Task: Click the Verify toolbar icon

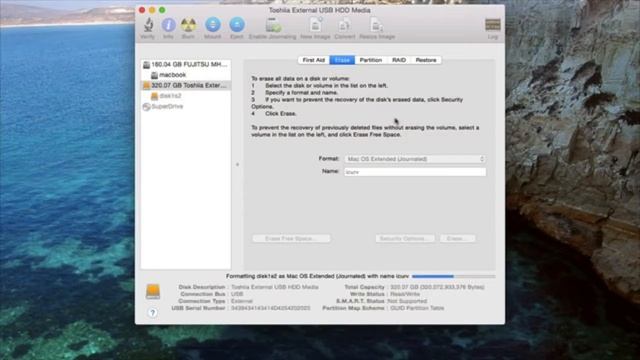Action: tap(148, 25)
